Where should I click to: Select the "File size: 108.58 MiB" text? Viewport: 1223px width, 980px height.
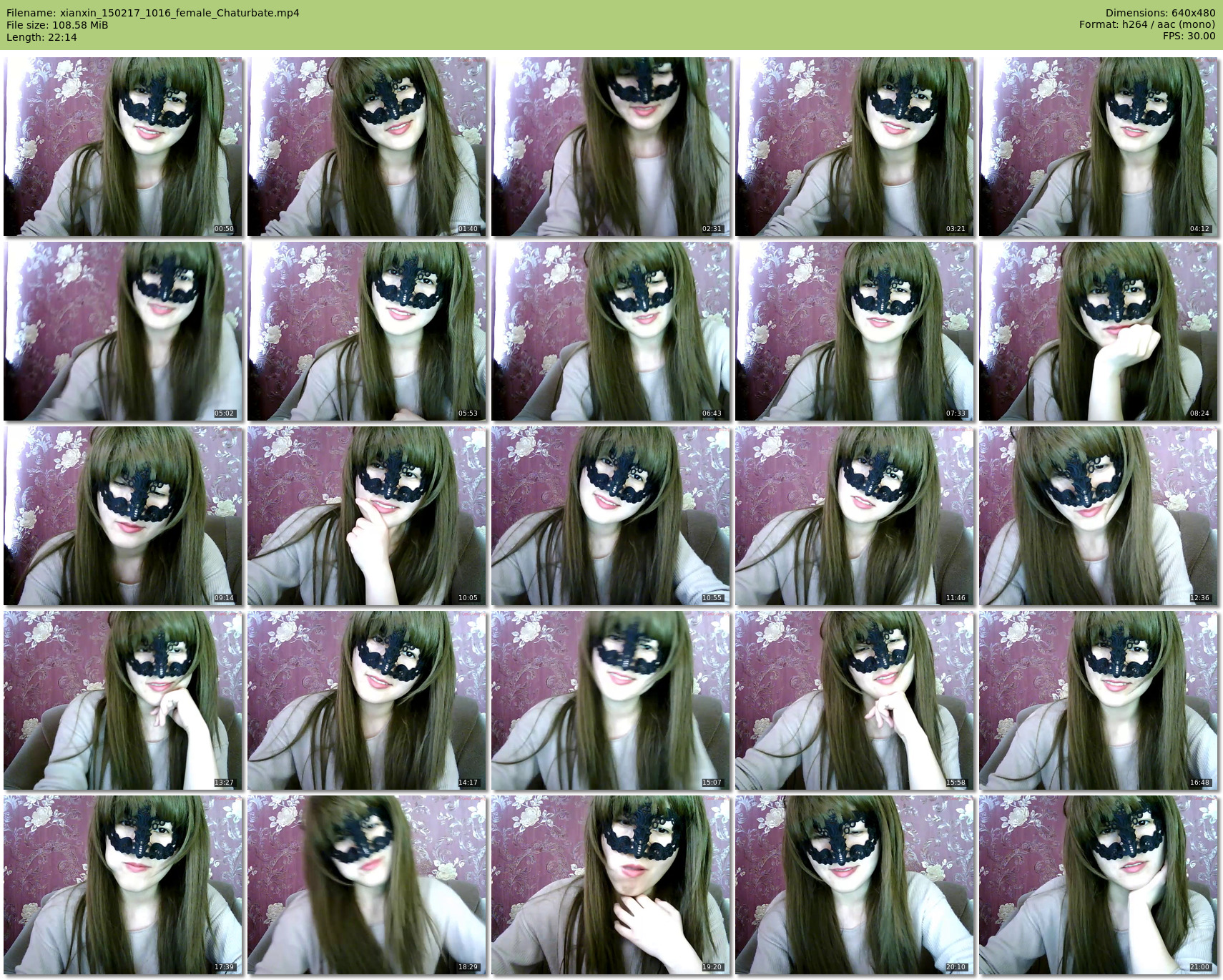pyautogui.click(x=57, y=25)
